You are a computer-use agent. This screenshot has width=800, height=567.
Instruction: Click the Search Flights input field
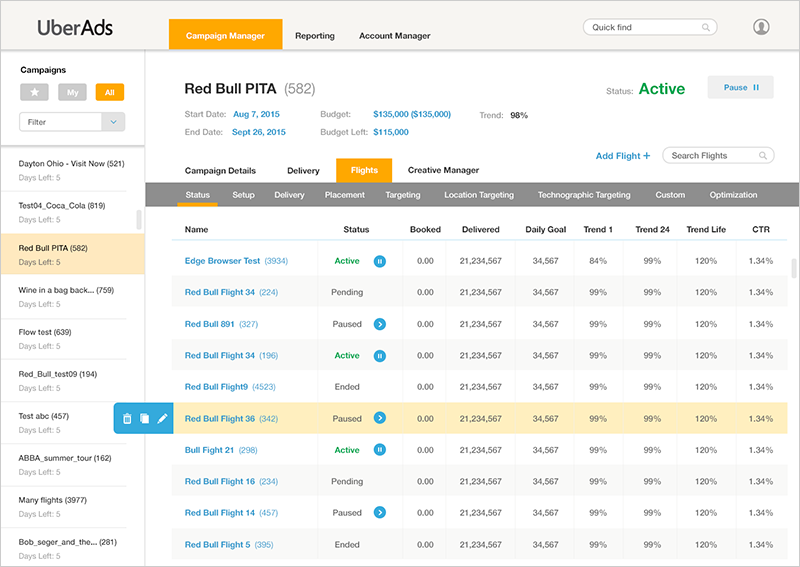718,156
